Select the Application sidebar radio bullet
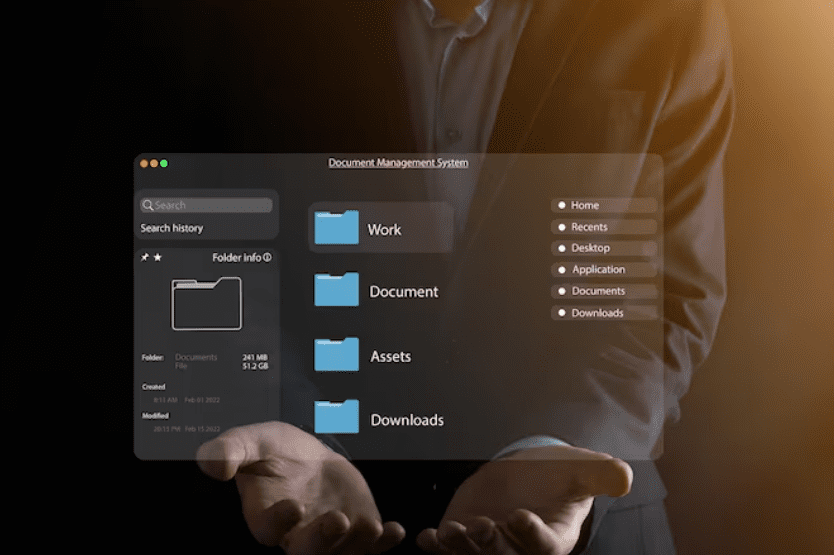Screen dimensions: 834x555 point(562,270)
